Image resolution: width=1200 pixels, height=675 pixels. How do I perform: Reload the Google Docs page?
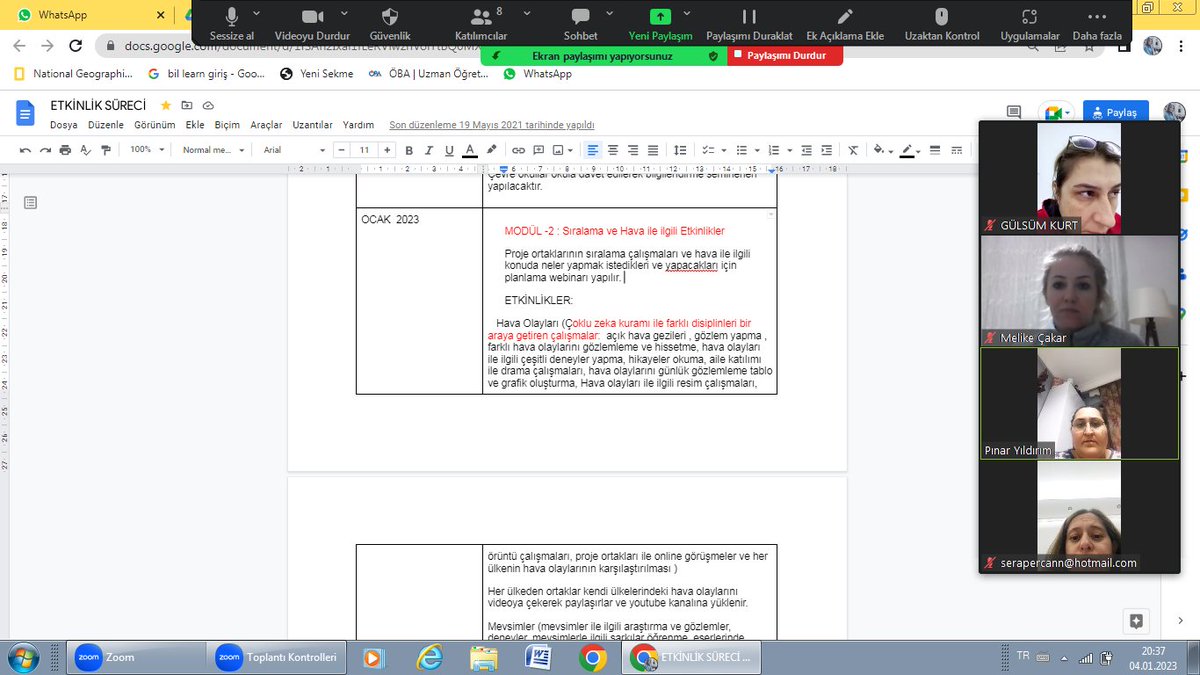(x=76, y=46)
